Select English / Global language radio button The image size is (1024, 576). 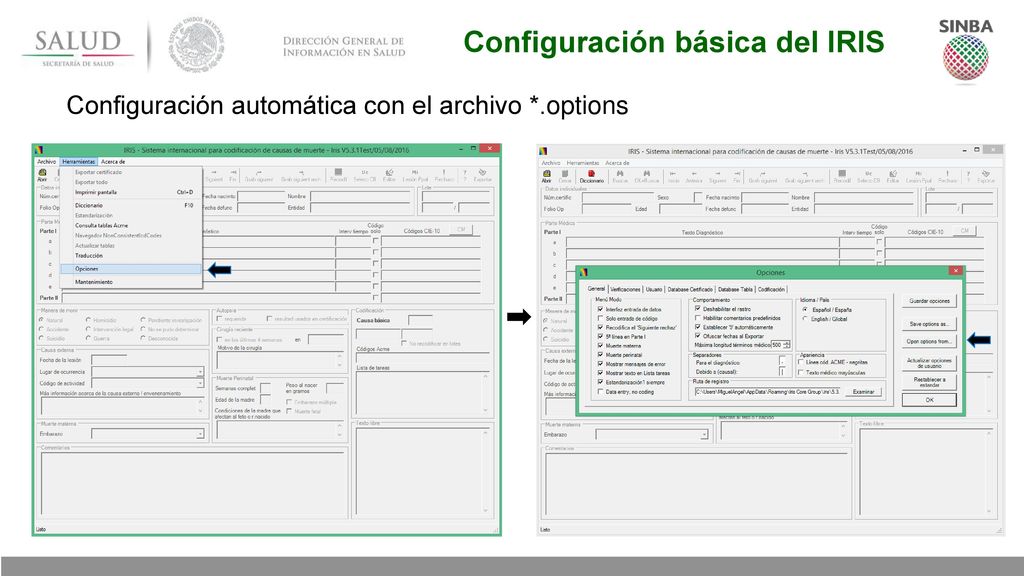[x=805, y=319]
